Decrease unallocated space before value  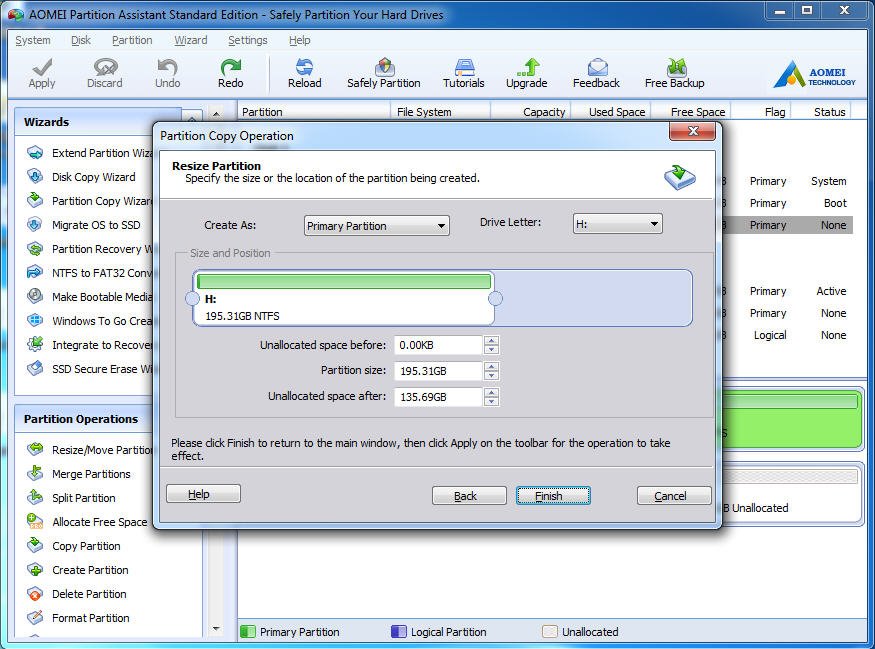[491, 350]
